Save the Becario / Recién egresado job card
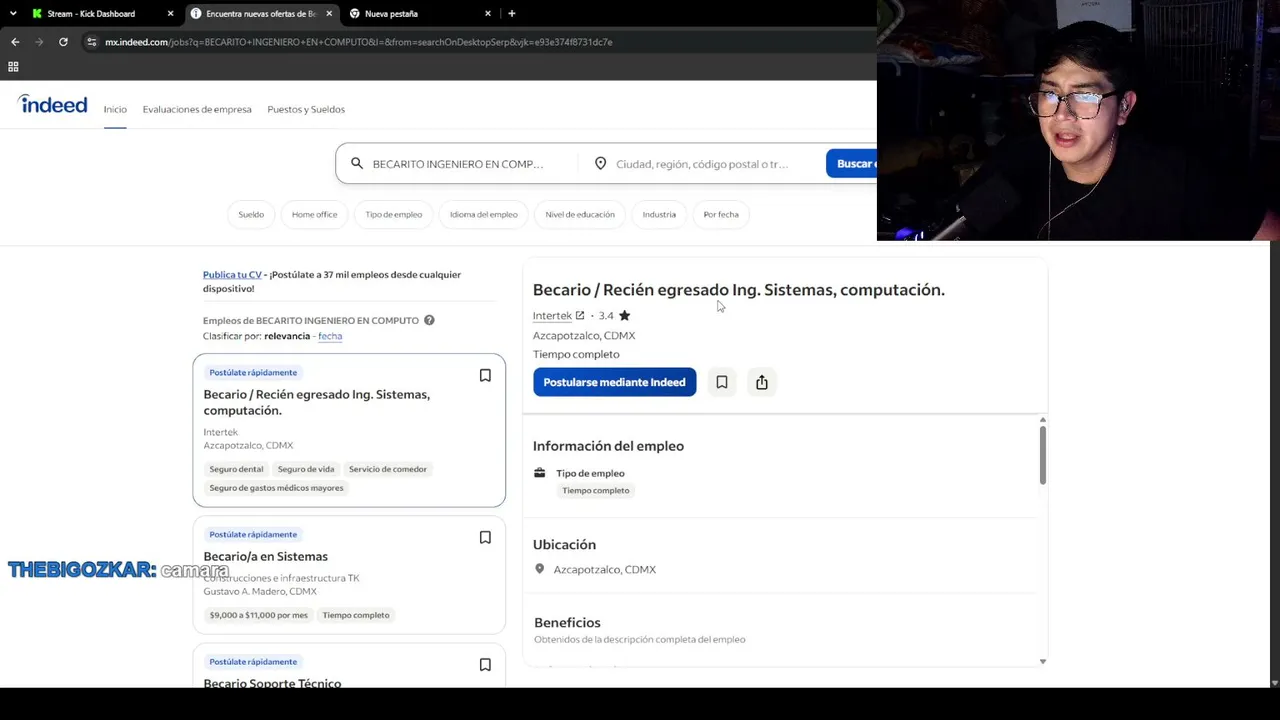This screenshot has height=720, width=1280. (485, 376)
